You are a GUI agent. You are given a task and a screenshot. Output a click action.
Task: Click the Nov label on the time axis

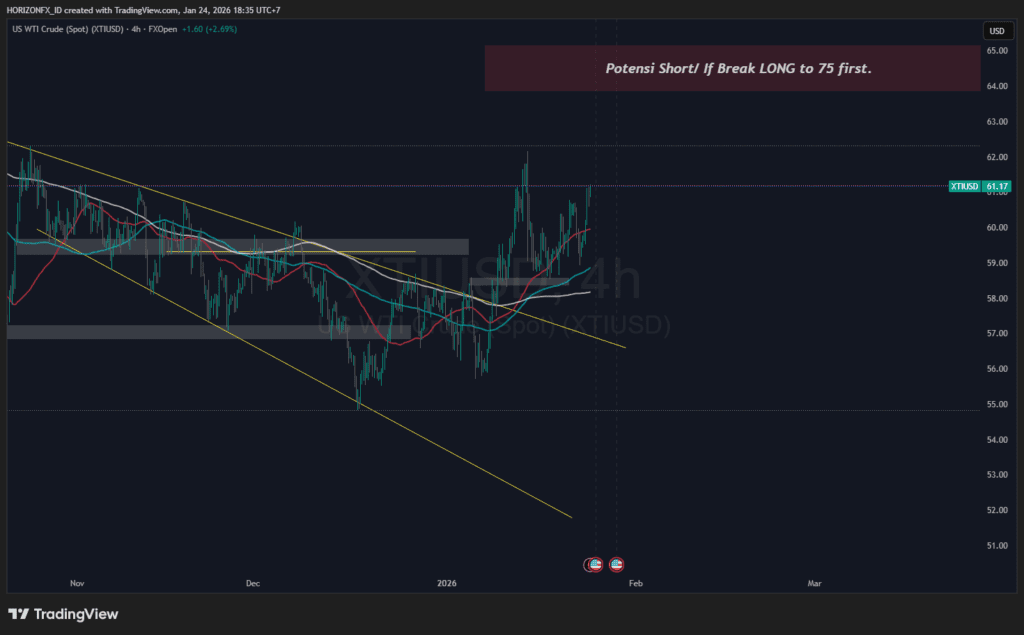pos(77,581)
